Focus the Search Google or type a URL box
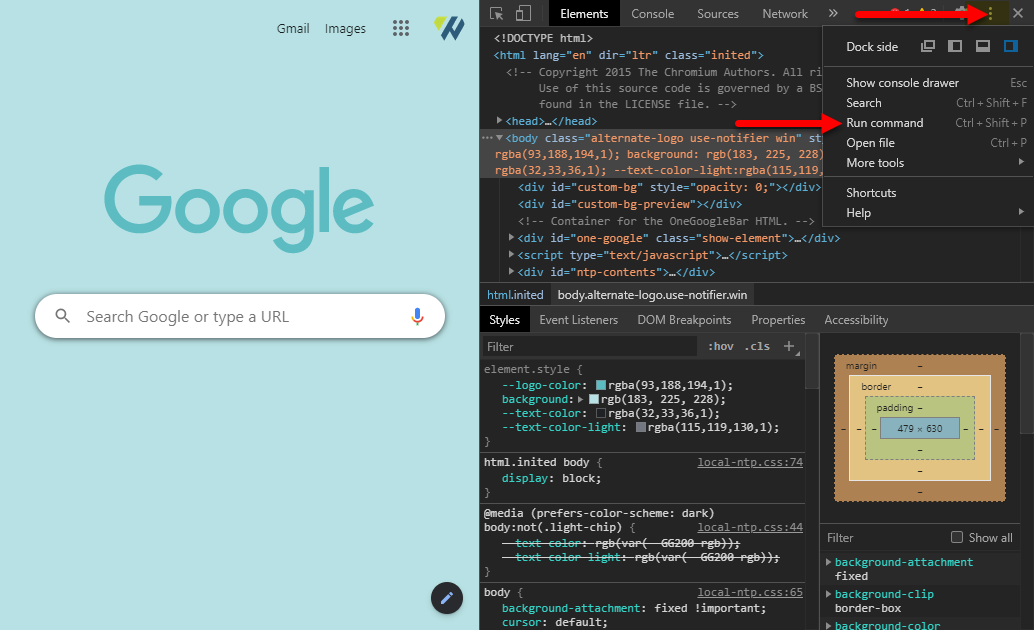The width and height of the screenshot is (1034, 630). point(240,316)
